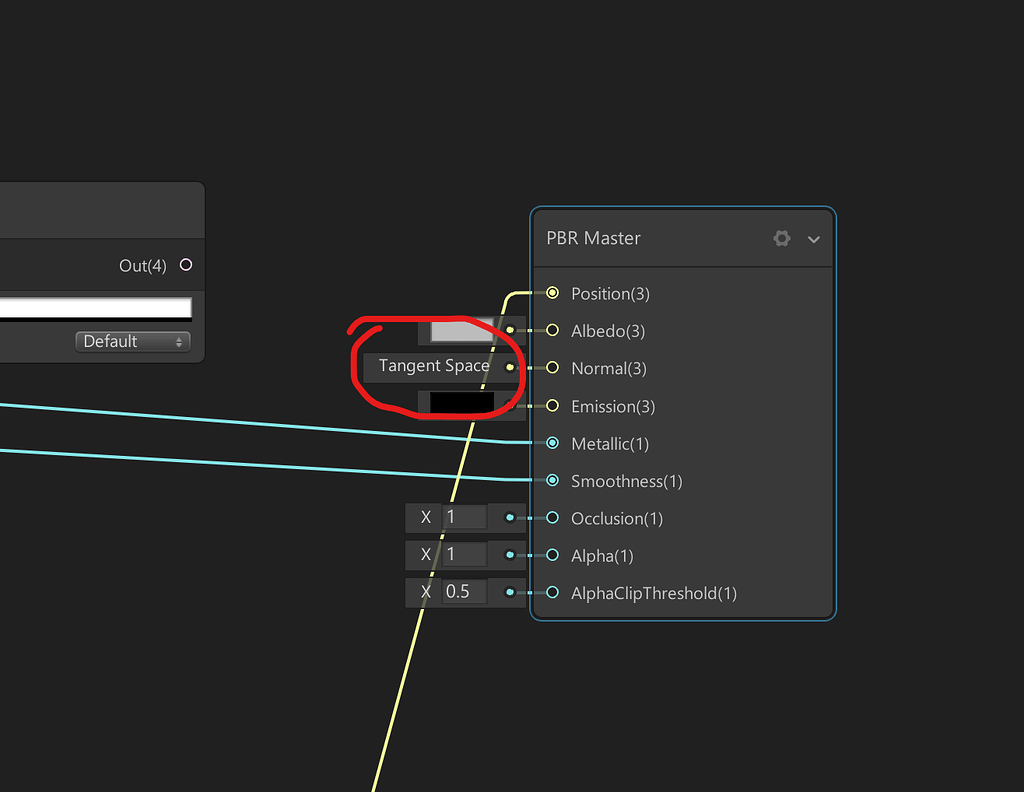1024x792 pixels.
Task: Click the Metallic(1) connected input port
Action: point(552,443)
